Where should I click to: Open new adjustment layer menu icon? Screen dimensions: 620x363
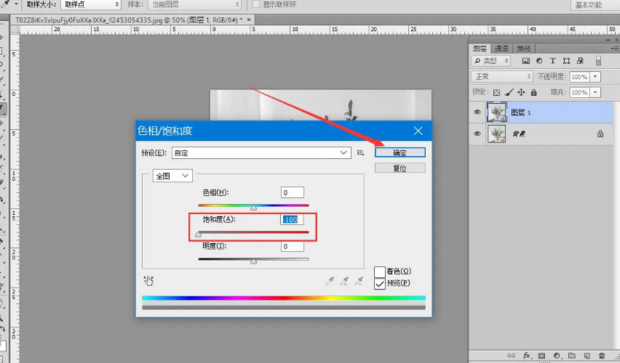(x=557, y=355)
